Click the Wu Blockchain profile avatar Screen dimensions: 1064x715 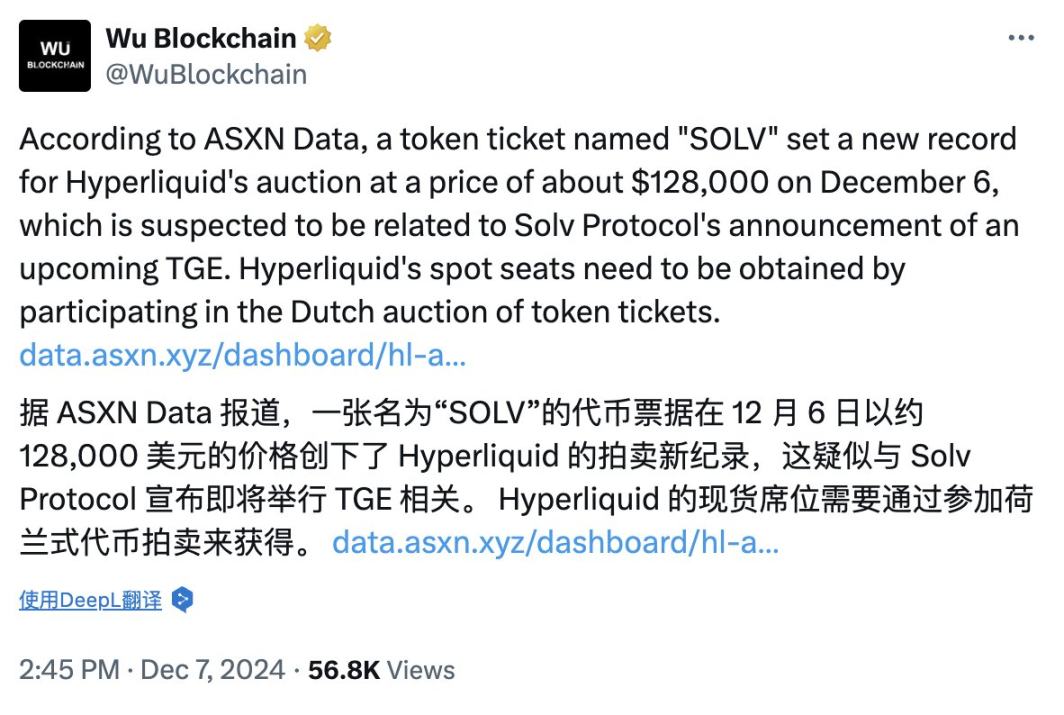pyautogui.click(x=55, y=54)
